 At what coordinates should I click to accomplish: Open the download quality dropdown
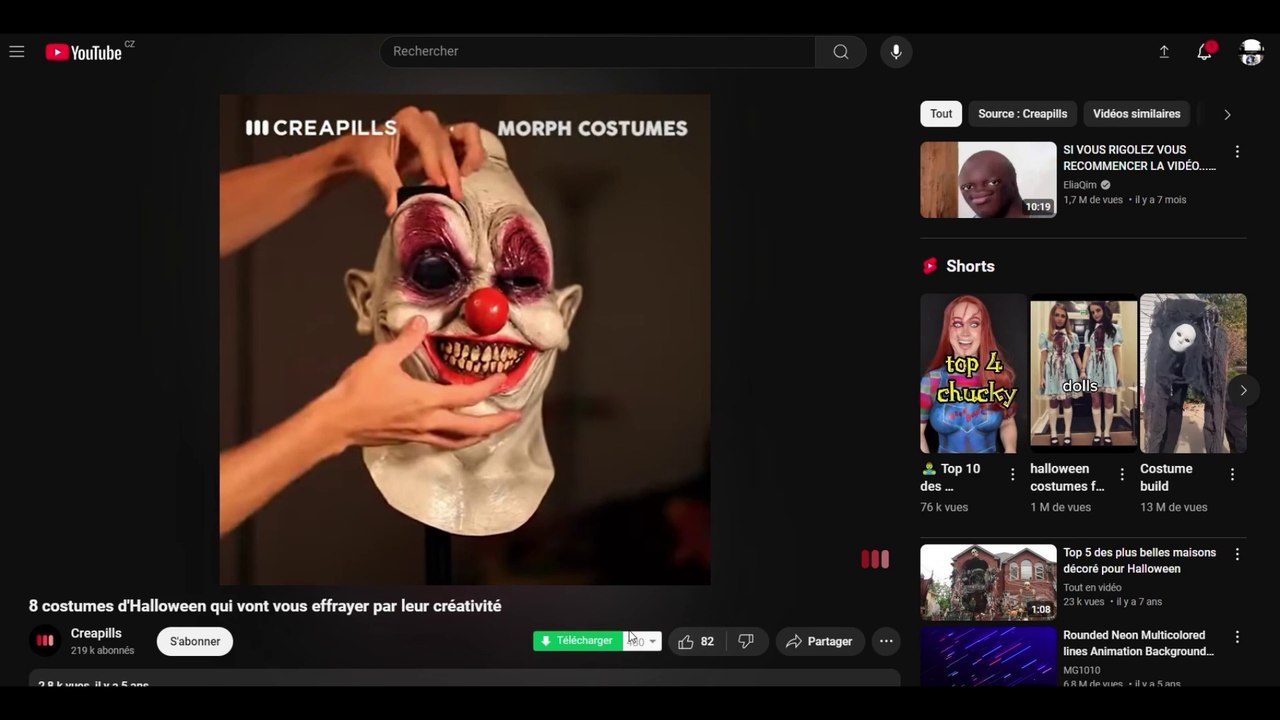(643, 641)
